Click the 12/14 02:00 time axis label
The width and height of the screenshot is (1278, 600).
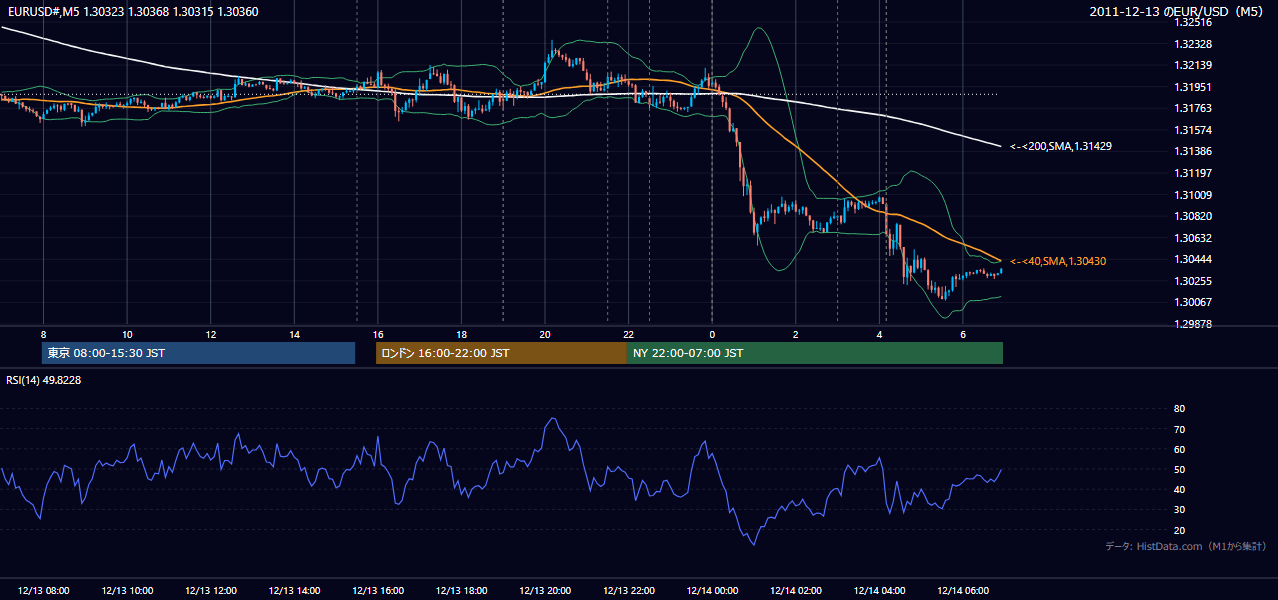coord(796,590)
